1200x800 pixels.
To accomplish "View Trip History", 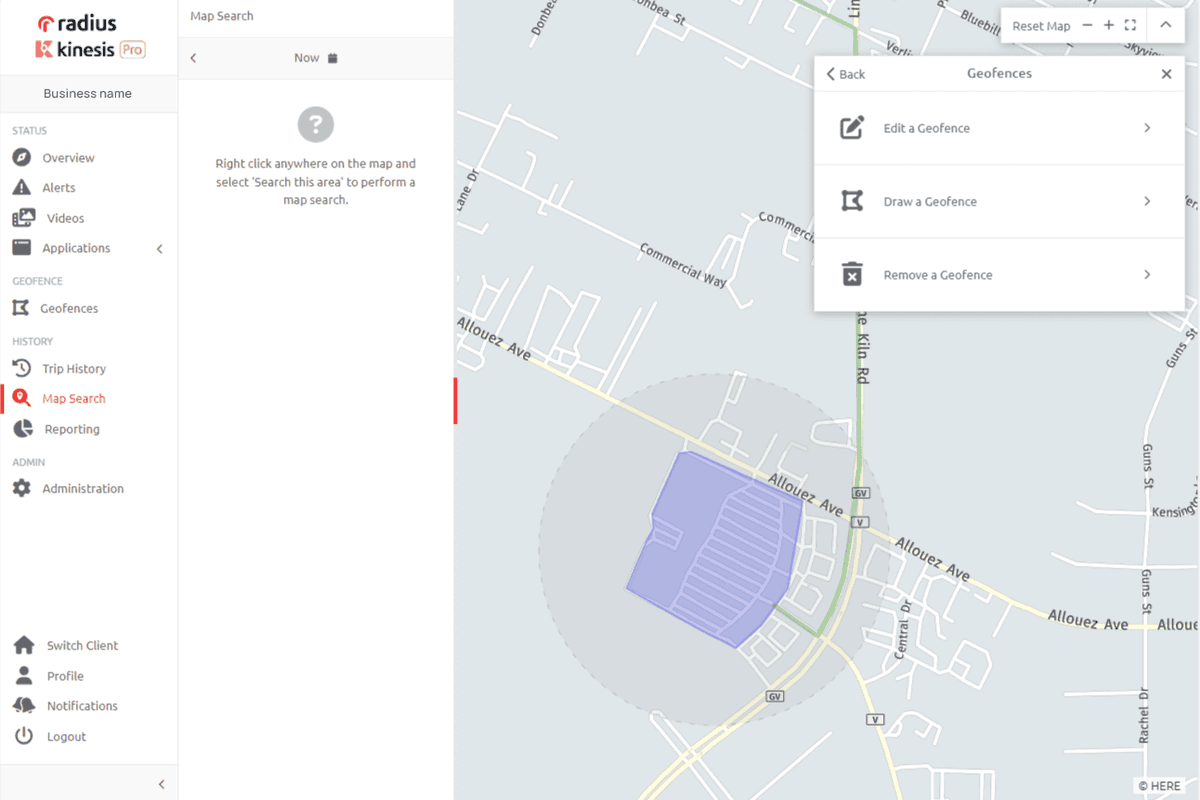I will pos(71,368).
